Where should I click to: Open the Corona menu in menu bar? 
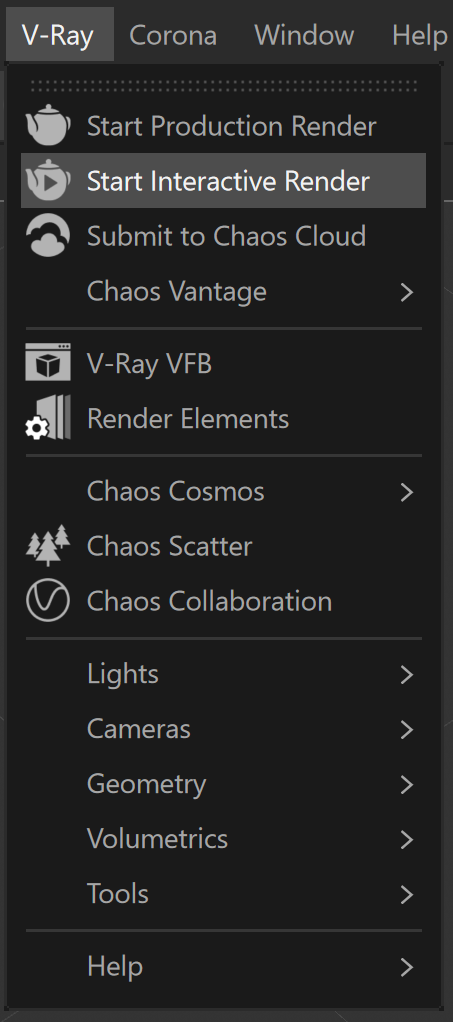coord(173,35)
